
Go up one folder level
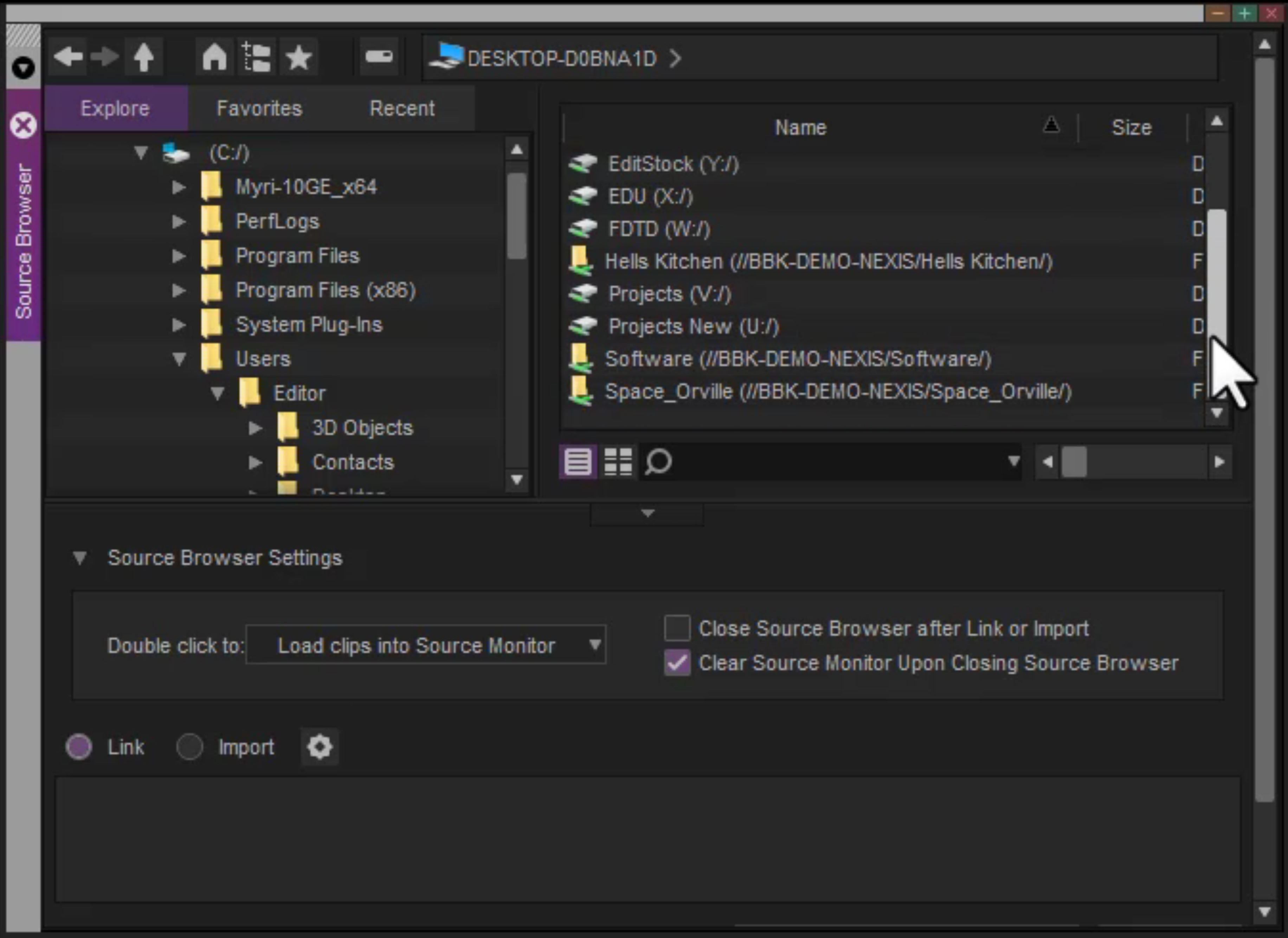pyautogui.click(x=143, y=57)
